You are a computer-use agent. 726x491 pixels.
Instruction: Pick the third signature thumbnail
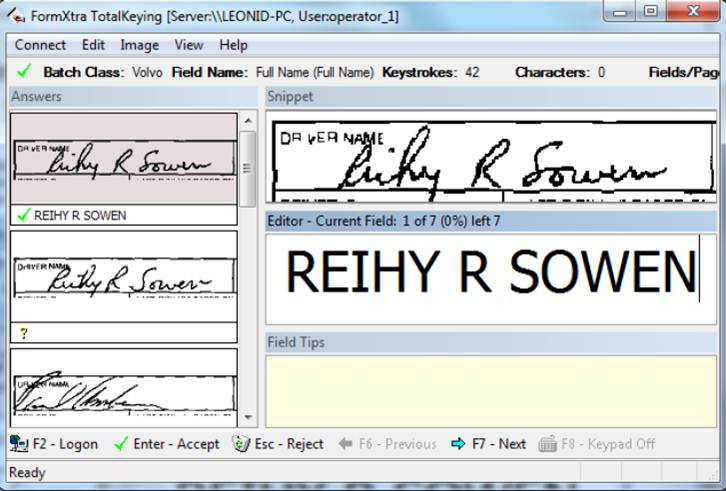pyautogui.click(x=123, y=384)
